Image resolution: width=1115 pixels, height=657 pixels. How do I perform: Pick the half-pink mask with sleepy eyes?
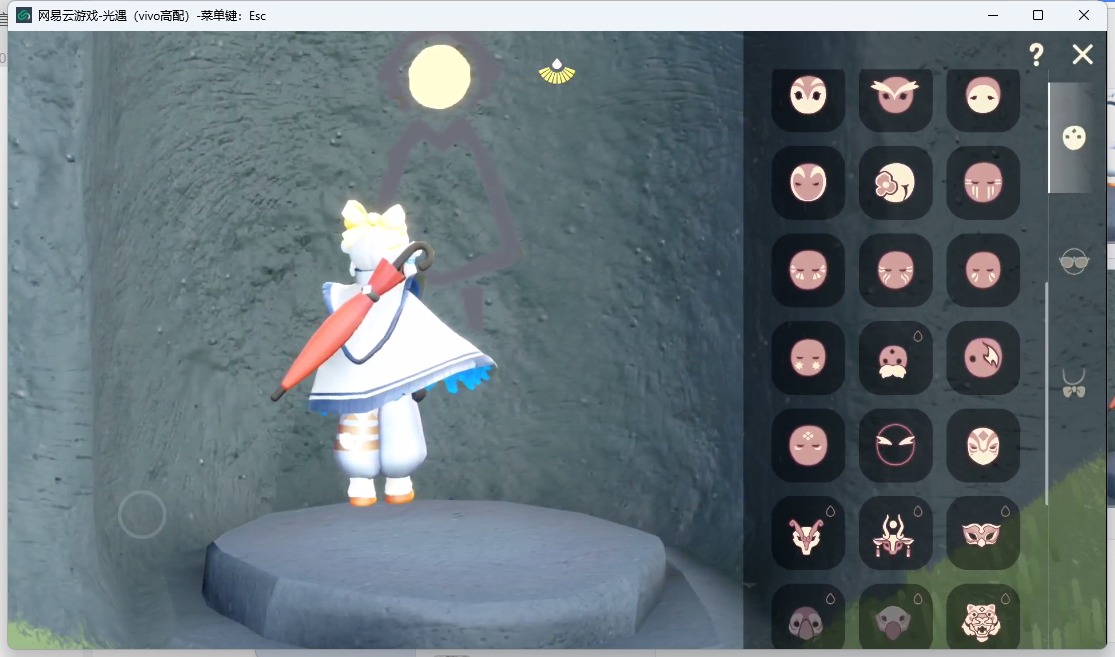[x=983, y=97]
